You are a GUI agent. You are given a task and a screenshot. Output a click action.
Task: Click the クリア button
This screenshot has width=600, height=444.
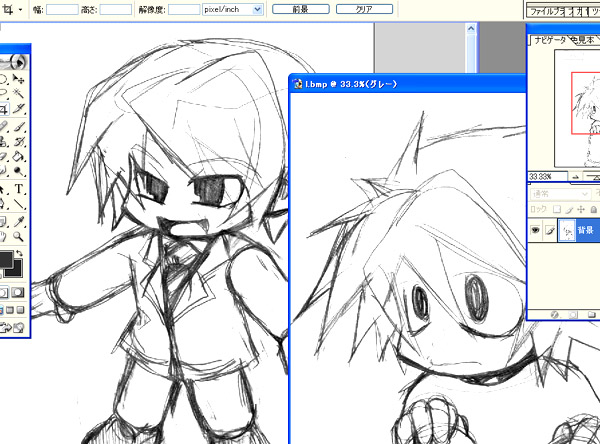tap(364, 9)
